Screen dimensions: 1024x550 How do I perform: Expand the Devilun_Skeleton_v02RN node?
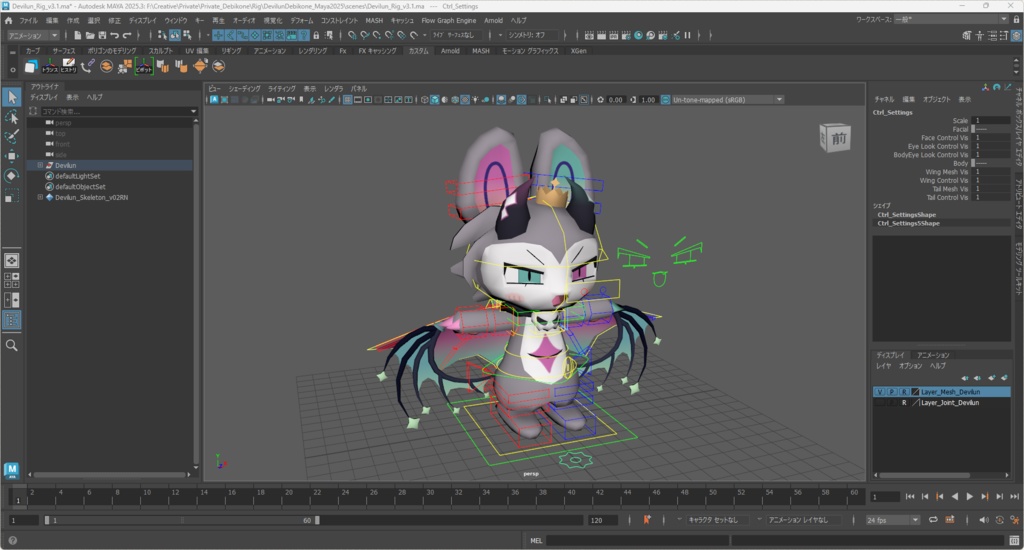tap(40, 197)
